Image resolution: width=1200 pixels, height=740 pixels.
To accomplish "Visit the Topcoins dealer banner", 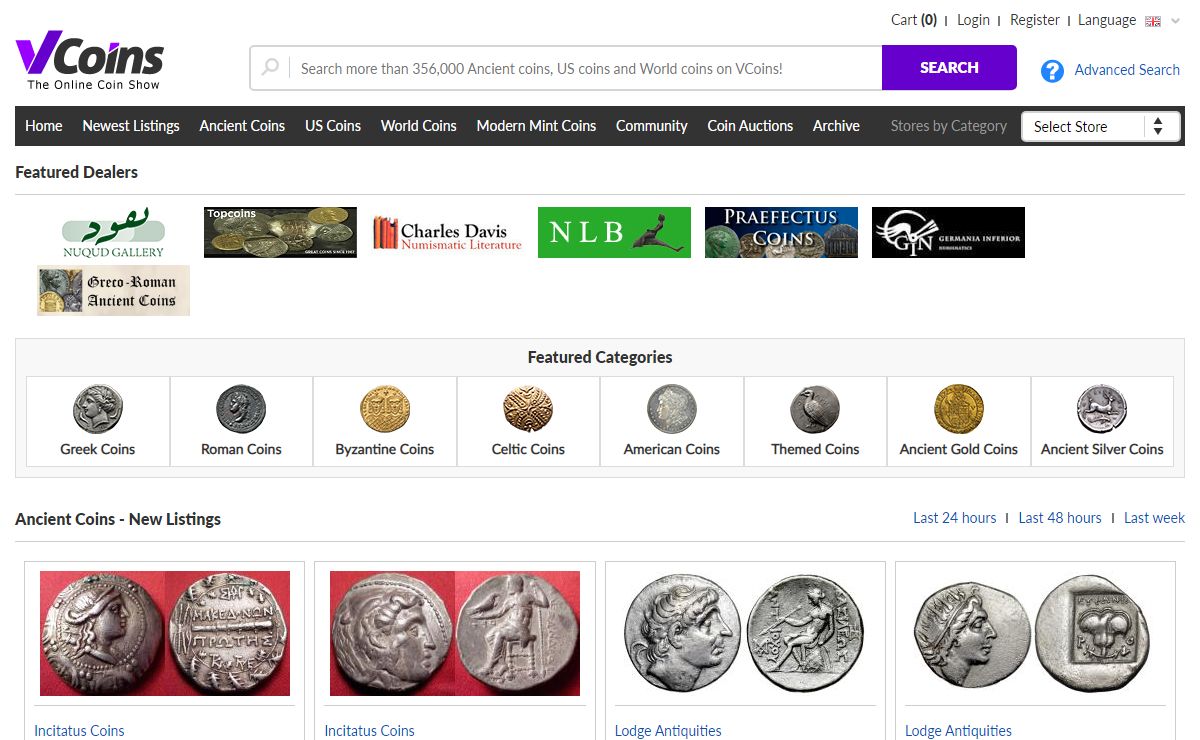I will click(x=280, y=232).
